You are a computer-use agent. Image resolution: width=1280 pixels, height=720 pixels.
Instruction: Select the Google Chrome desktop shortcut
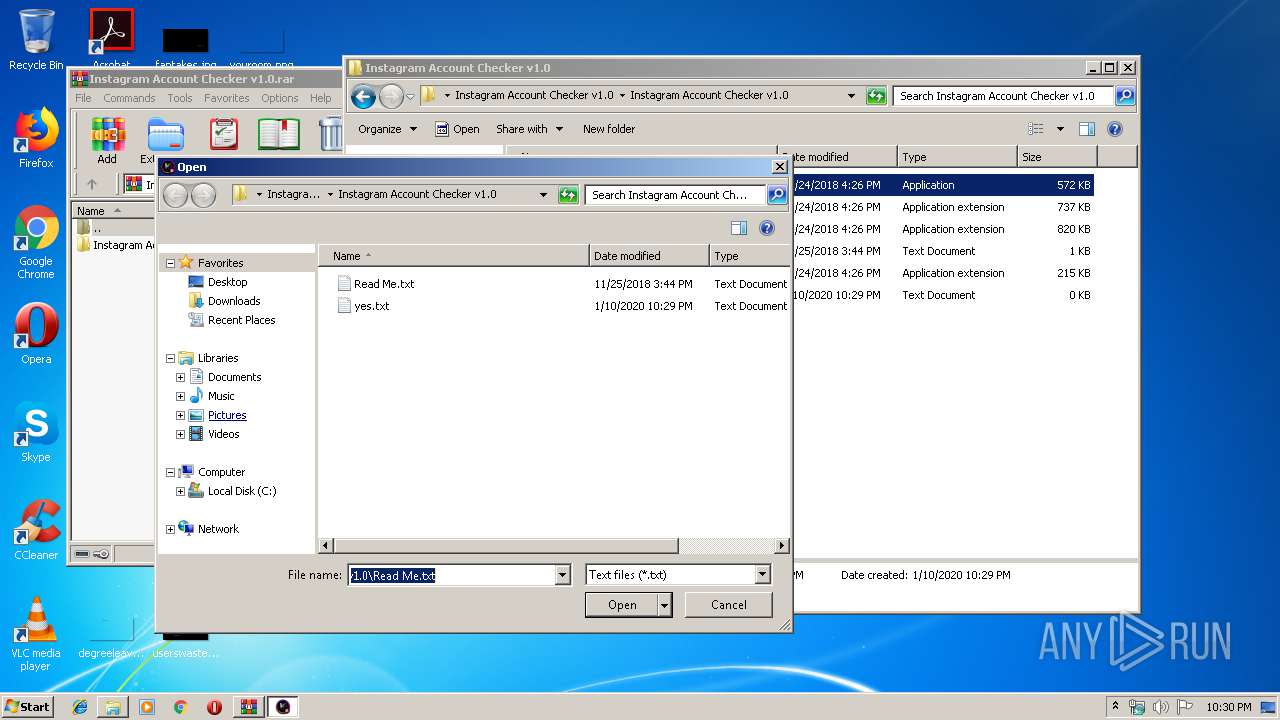36,243
